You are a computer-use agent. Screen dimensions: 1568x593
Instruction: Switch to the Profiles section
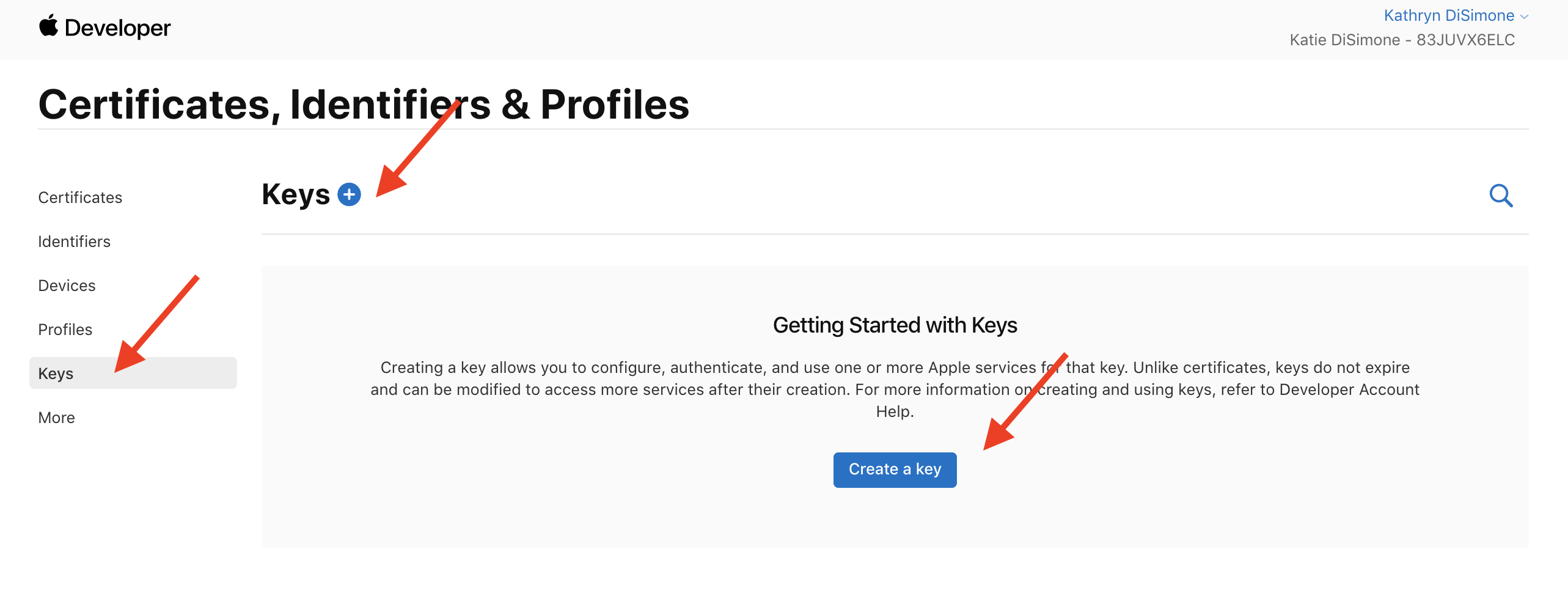[x=65, y=330]
